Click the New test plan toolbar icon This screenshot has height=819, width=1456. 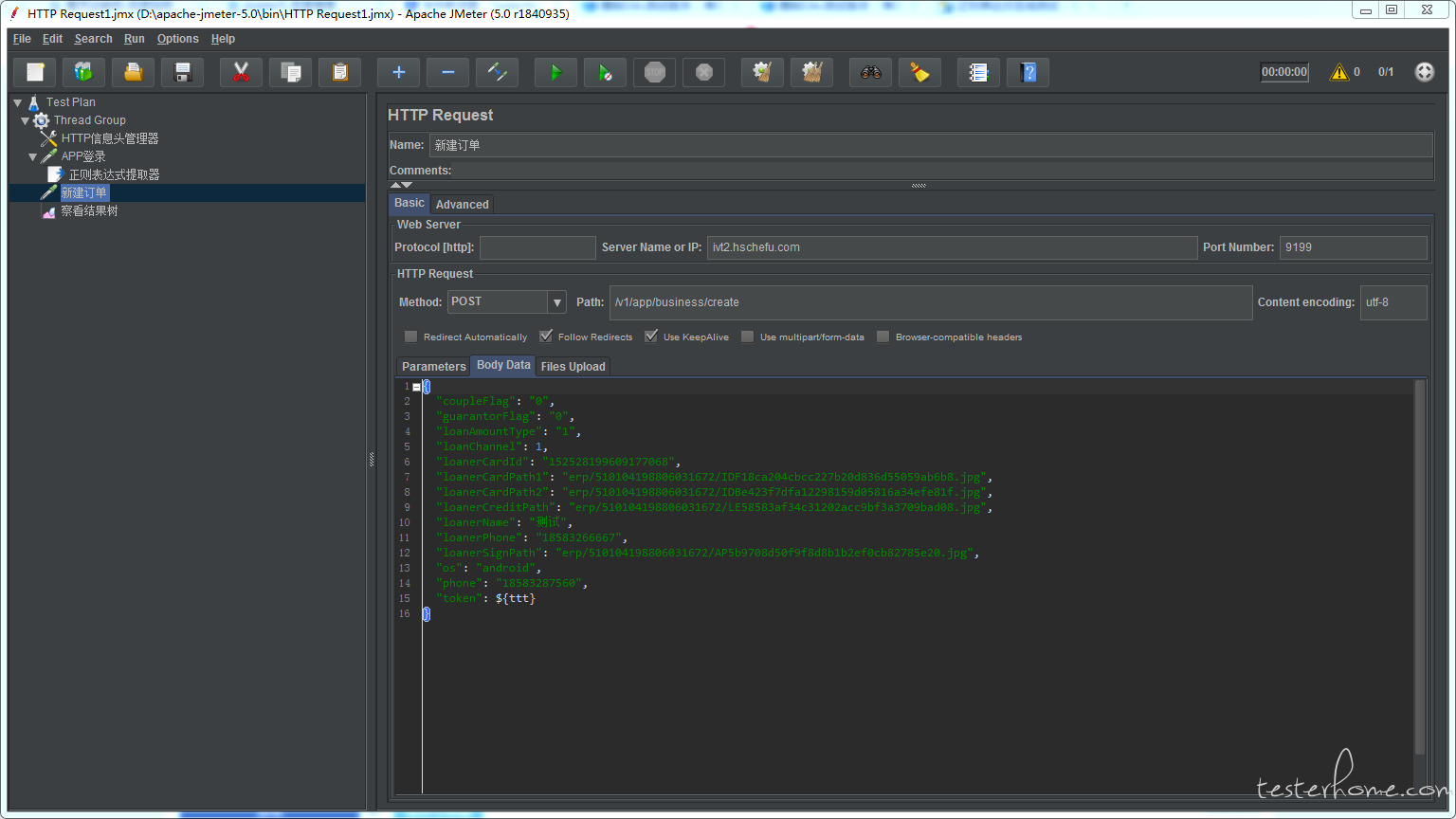(x=35, y=72)
